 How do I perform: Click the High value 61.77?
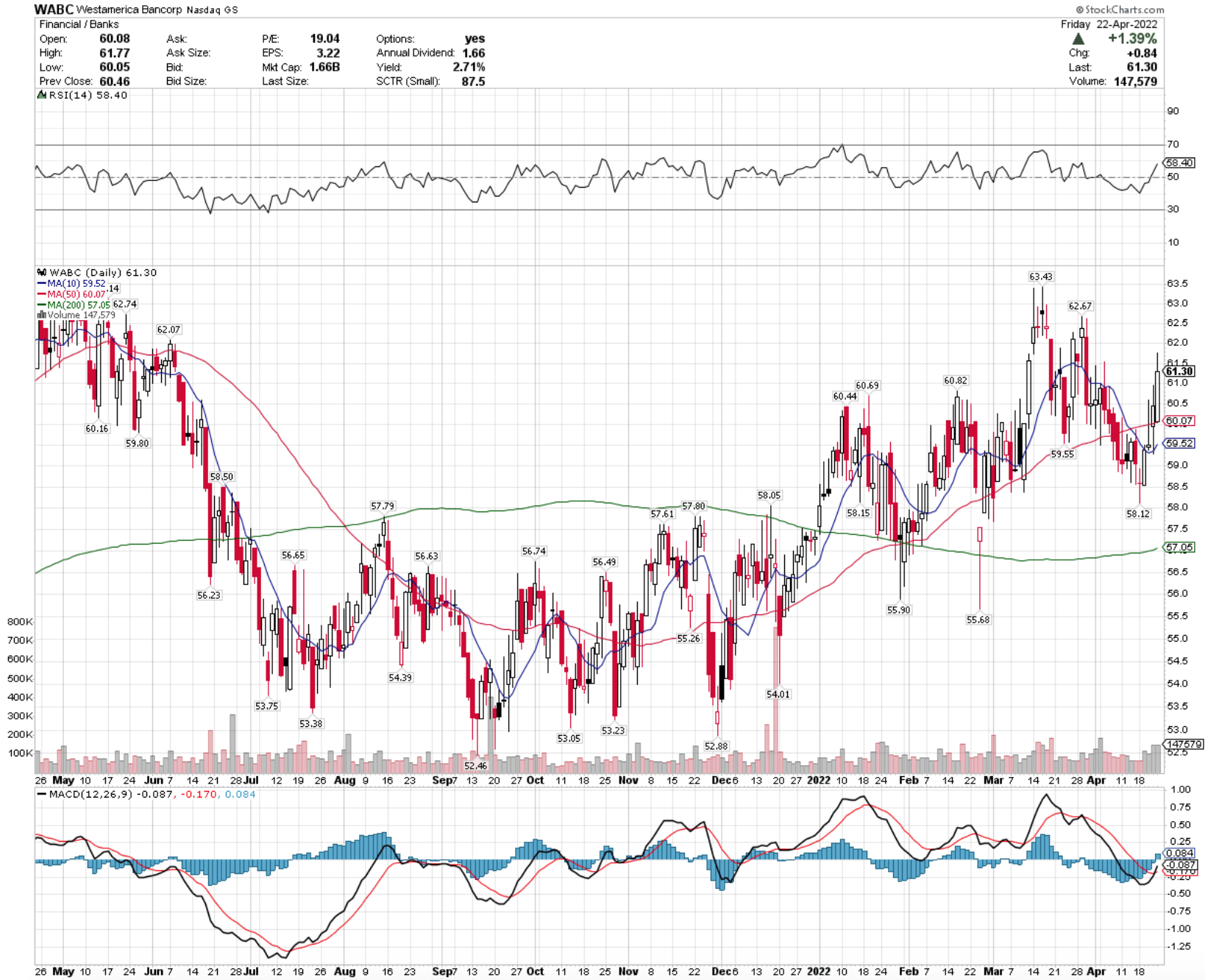[x=115, y=53]
